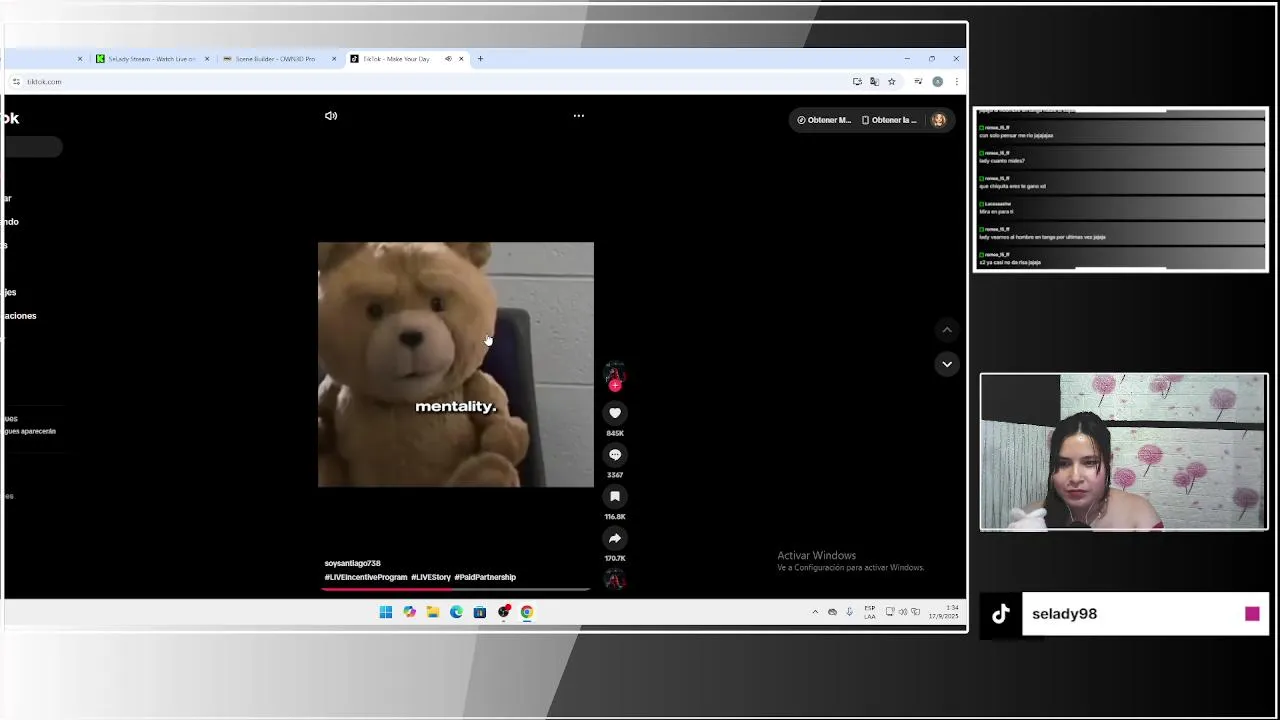Open Microsoft Edge from the taskbar
Viewport: 1280px width, 720px height.
pos(456,612)
